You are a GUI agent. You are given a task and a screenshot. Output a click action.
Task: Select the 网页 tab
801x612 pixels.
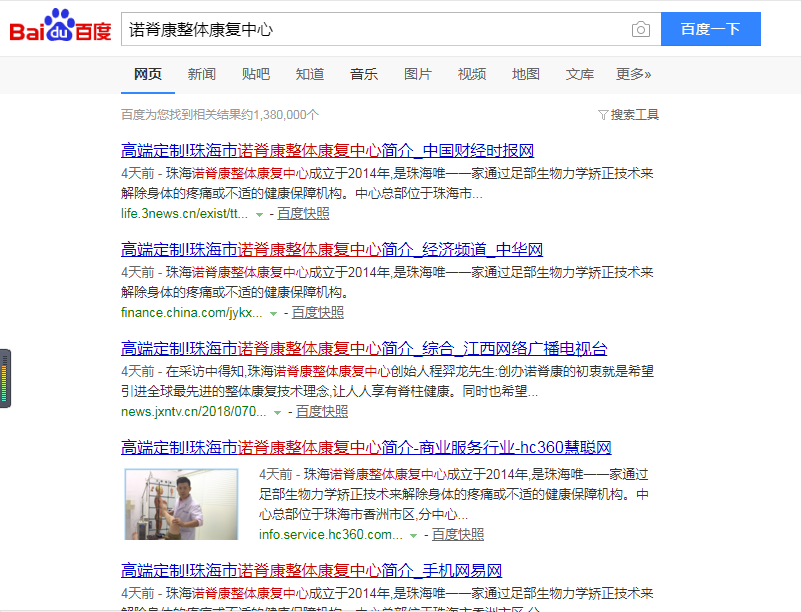(x=148, y=75)
